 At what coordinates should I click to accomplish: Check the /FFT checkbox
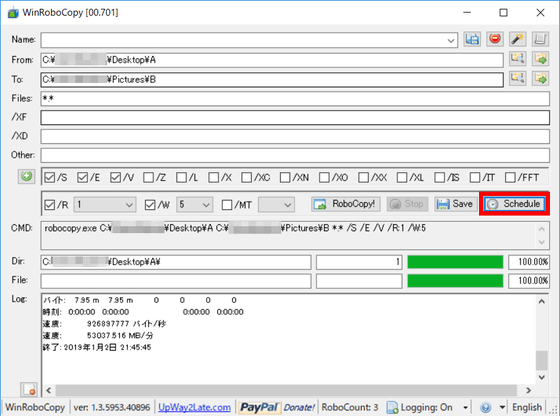510,177
